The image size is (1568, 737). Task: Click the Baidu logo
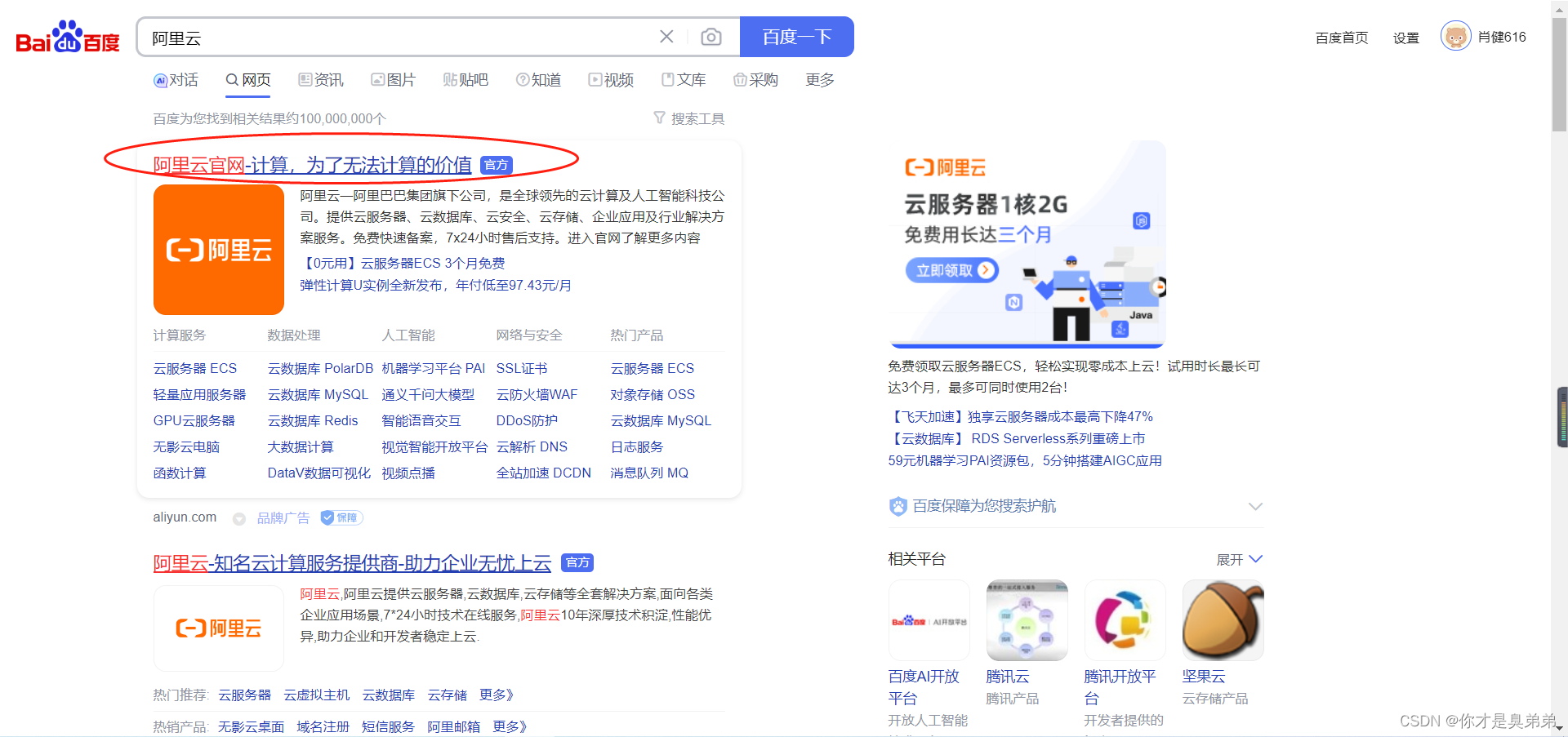pos(68,37)
